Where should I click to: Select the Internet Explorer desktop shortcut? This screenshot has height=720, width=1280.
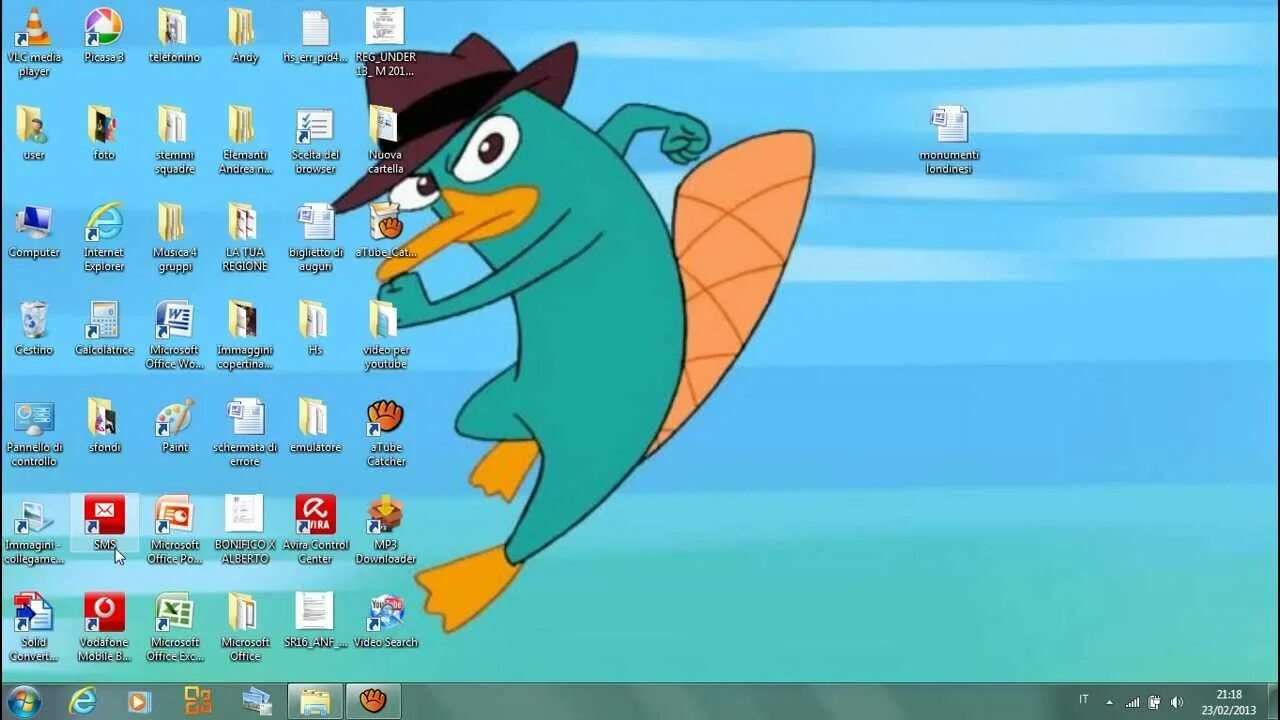coord(104,237)
